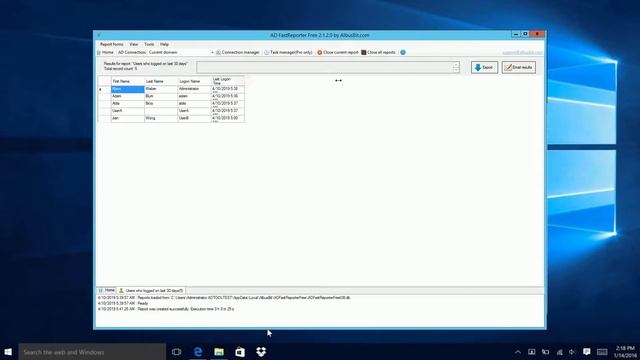
Task: Sort by the Last Logon Time column header
Action: 228,81
